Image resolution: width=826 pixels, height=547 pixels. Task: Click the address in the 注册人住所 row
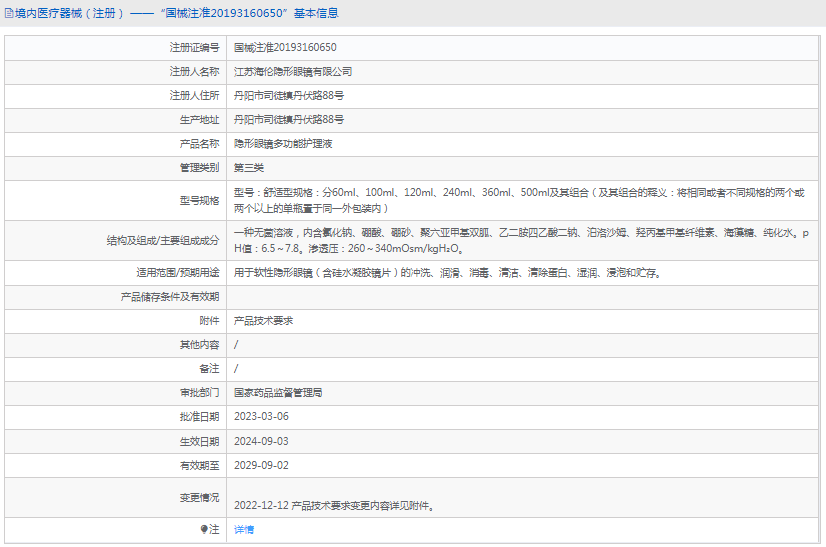pos(289,95)
